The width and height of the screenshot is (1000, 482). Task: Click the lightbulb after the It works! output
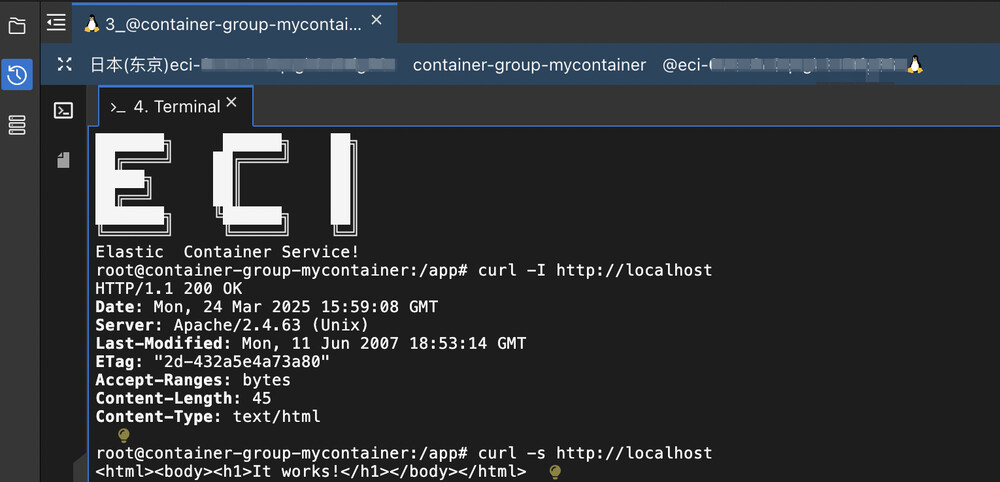(555, 472)
